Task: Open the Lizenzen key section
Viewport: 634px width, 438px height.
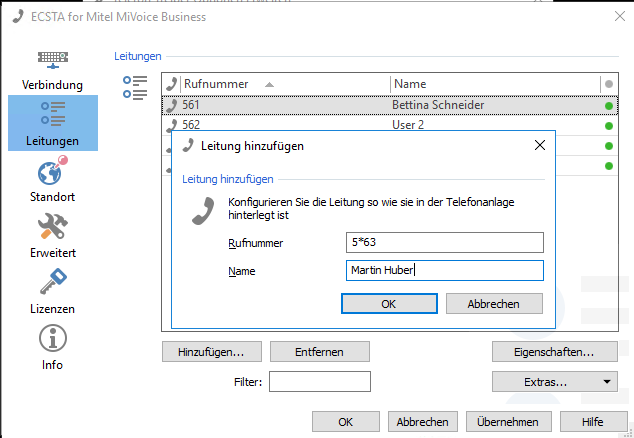Action: coord(52,290)
